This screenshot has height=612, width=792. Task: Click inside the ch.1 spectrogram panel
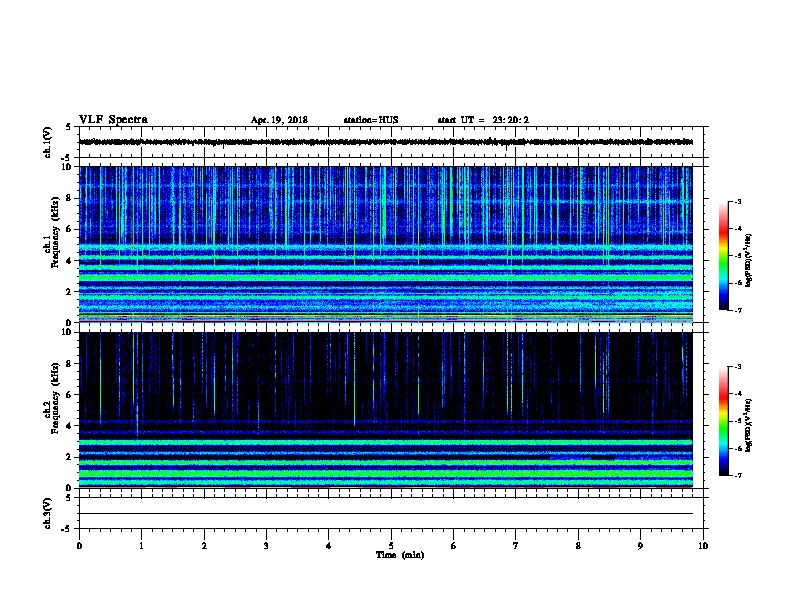coord(386,244)
